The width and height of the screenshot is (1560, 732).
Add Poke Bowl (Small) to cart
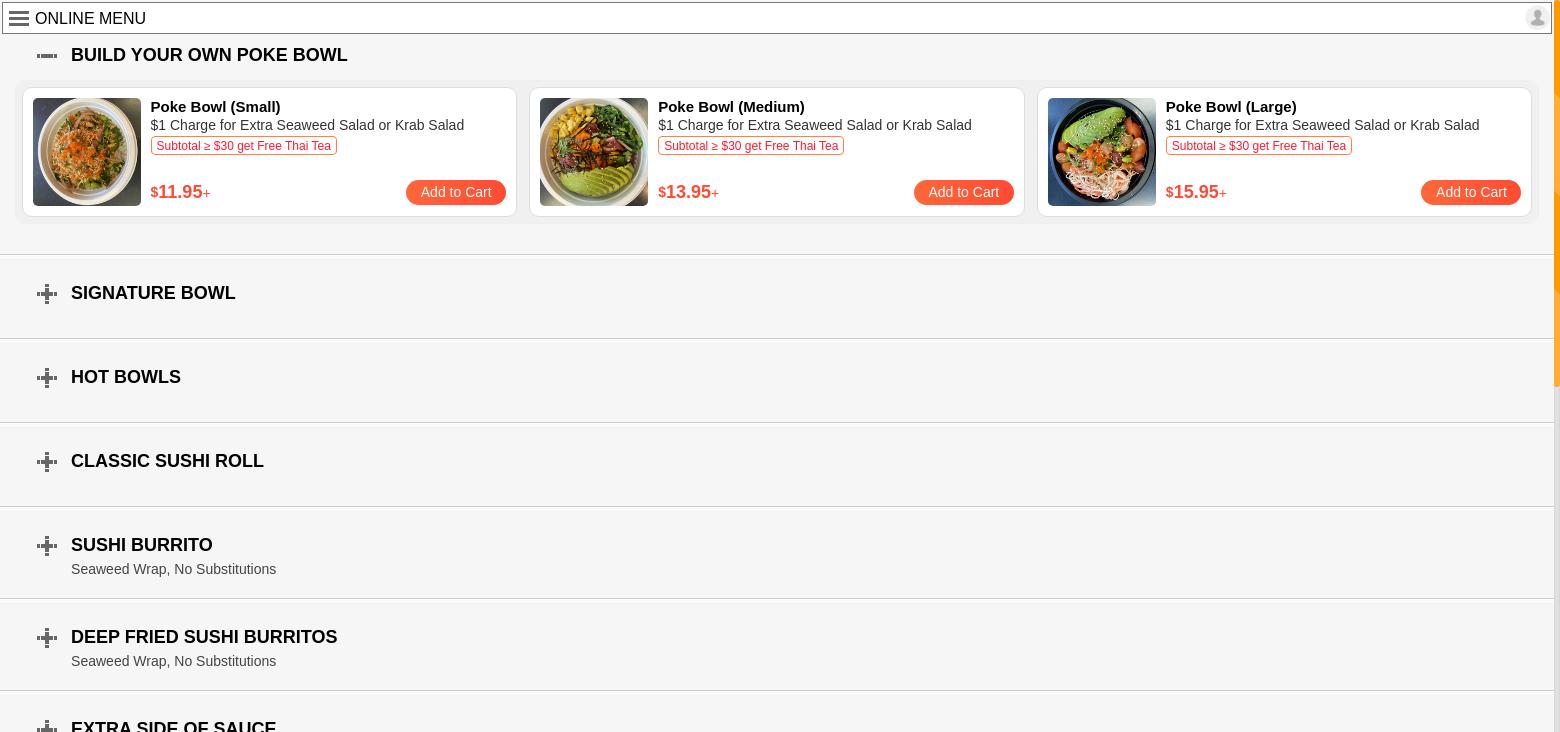click(456, 192)
